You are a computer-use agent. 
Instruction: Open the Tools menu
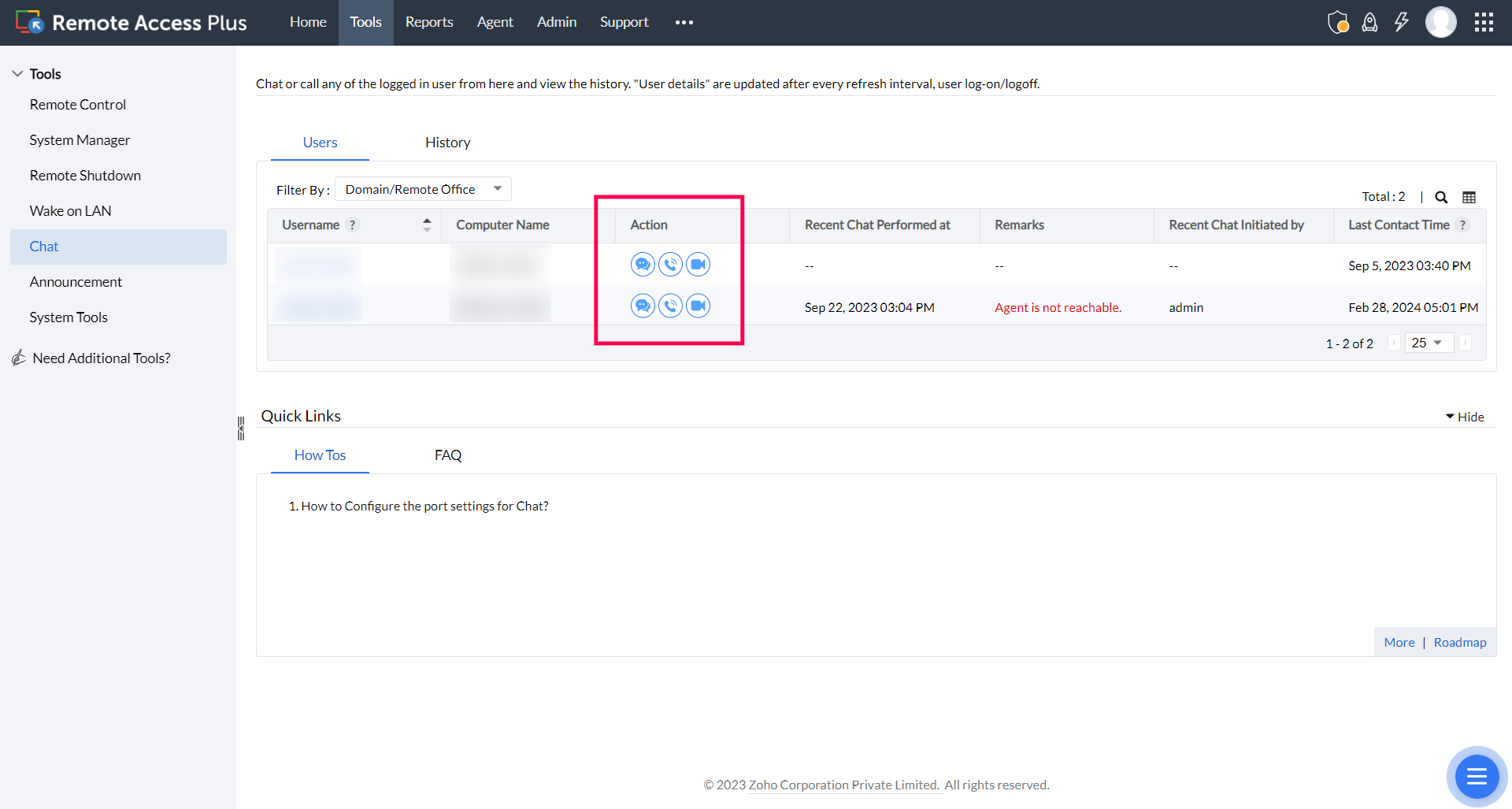pyautogui.click(x=366, y=22)
